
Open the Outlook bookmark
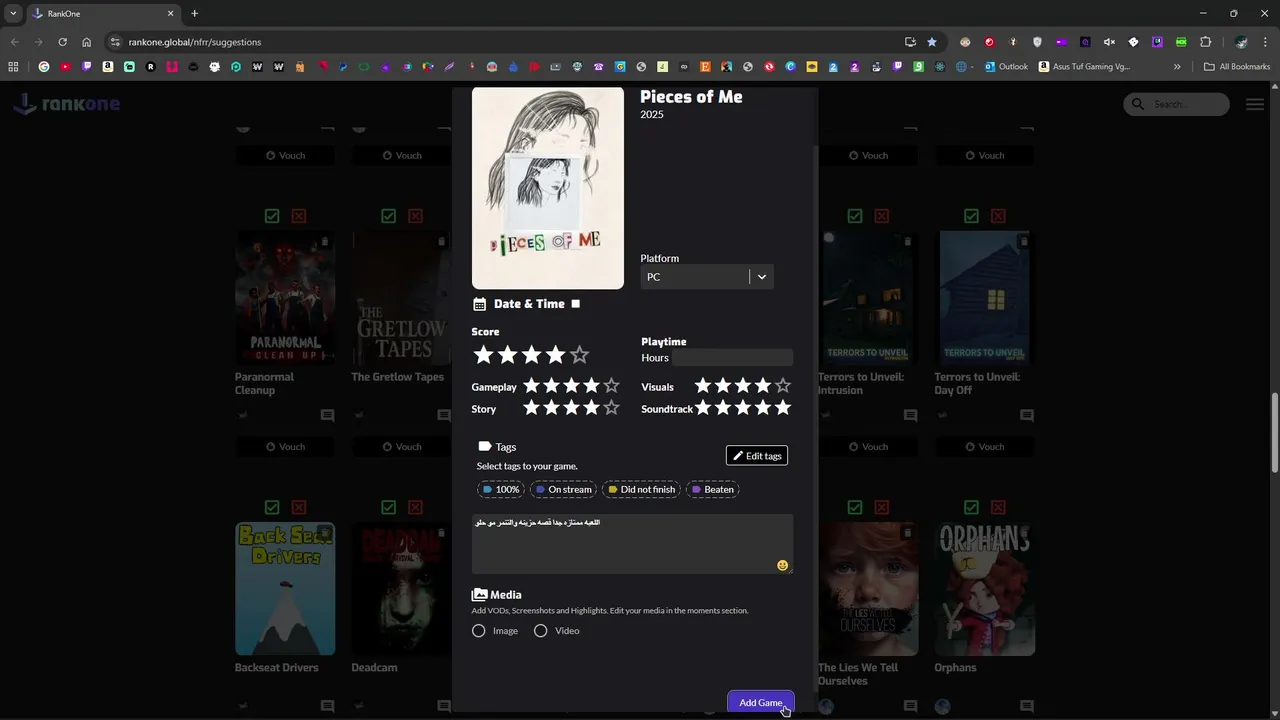click(1006, 67)
